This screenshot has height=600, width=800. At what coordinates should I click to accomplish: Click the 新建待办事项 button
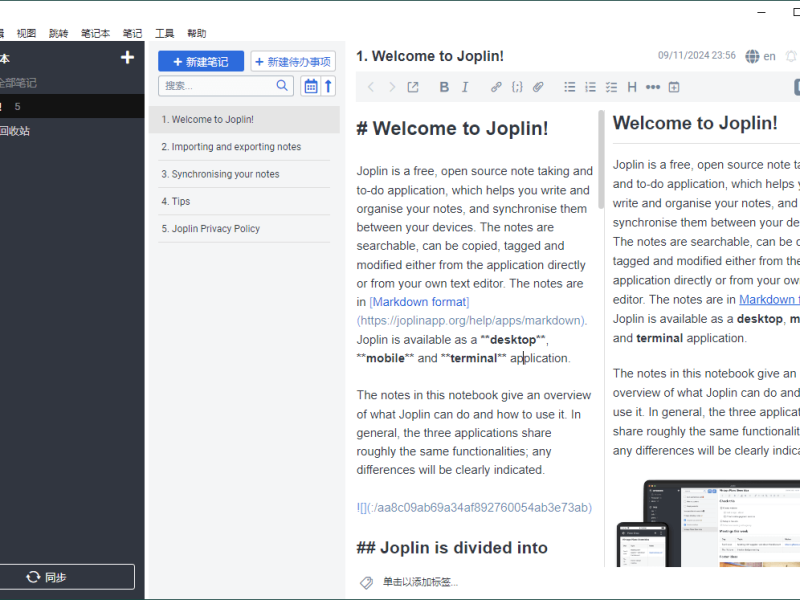(x=293, y=62)
